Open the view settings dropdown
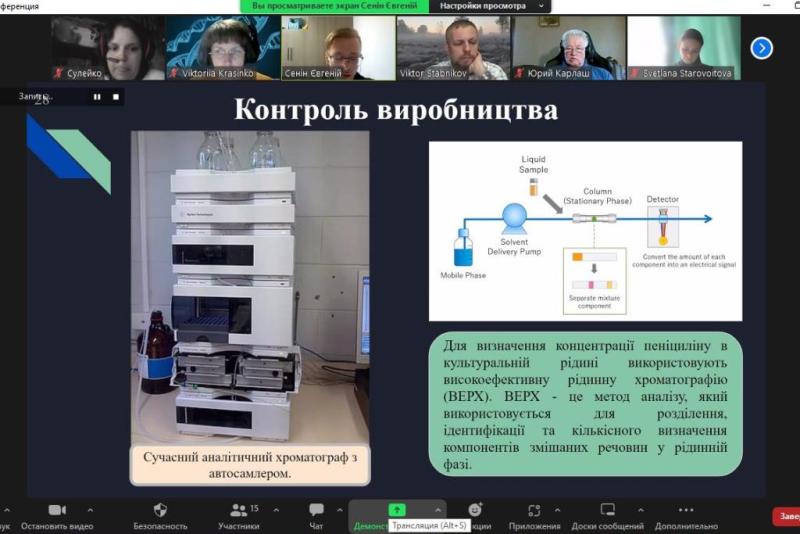 pos(491,6)
